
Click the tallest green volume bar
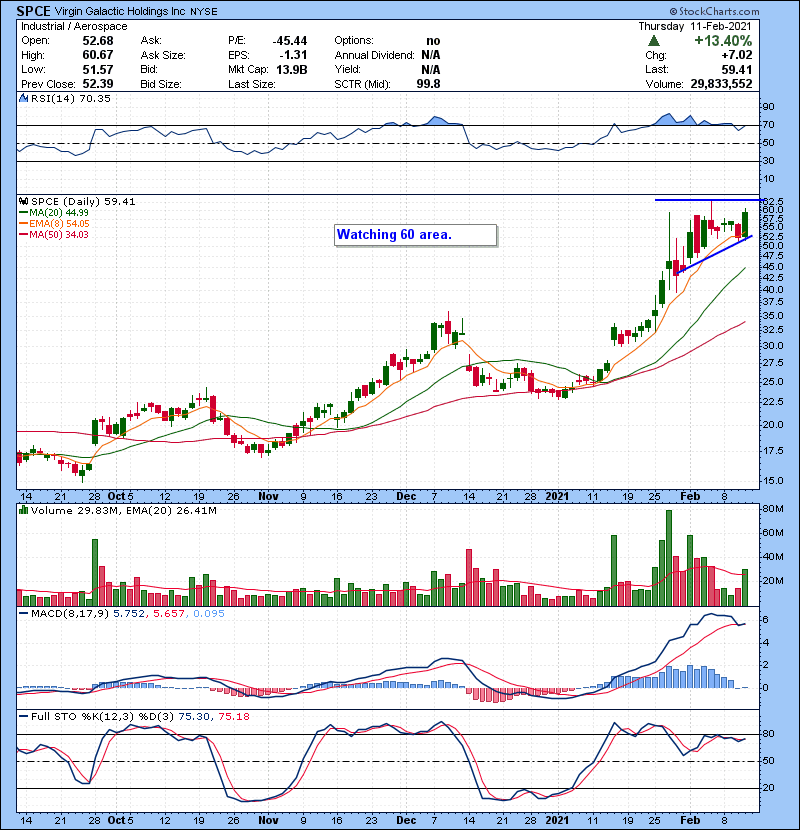click(x=669, y=558)
